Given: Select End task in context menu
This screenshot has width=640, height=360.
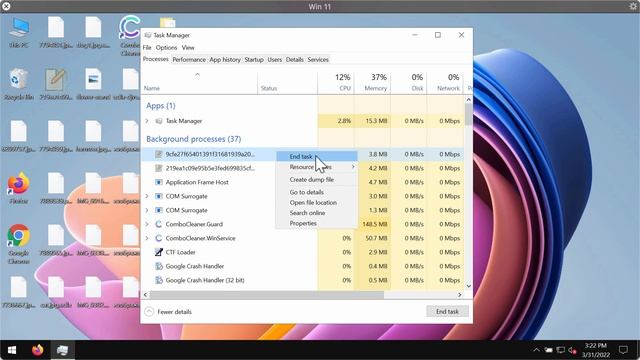Looking at the screenshot, I should (x=317, y=156).
